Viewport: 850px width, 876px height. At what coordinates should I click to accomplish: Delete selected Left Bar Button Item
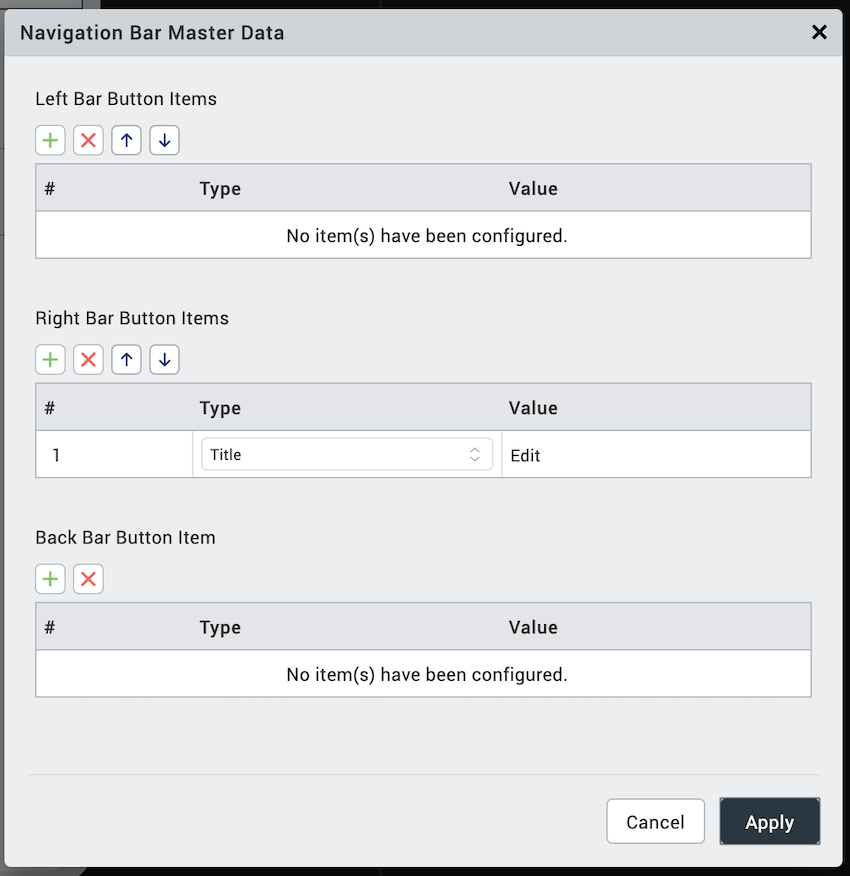tap(88, 140)
